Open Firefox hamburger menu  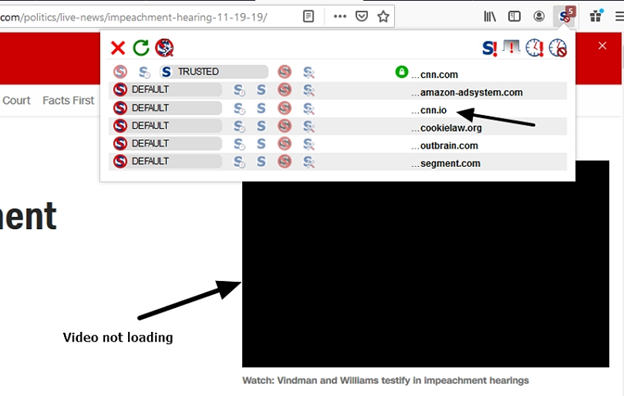click(620, 16)
